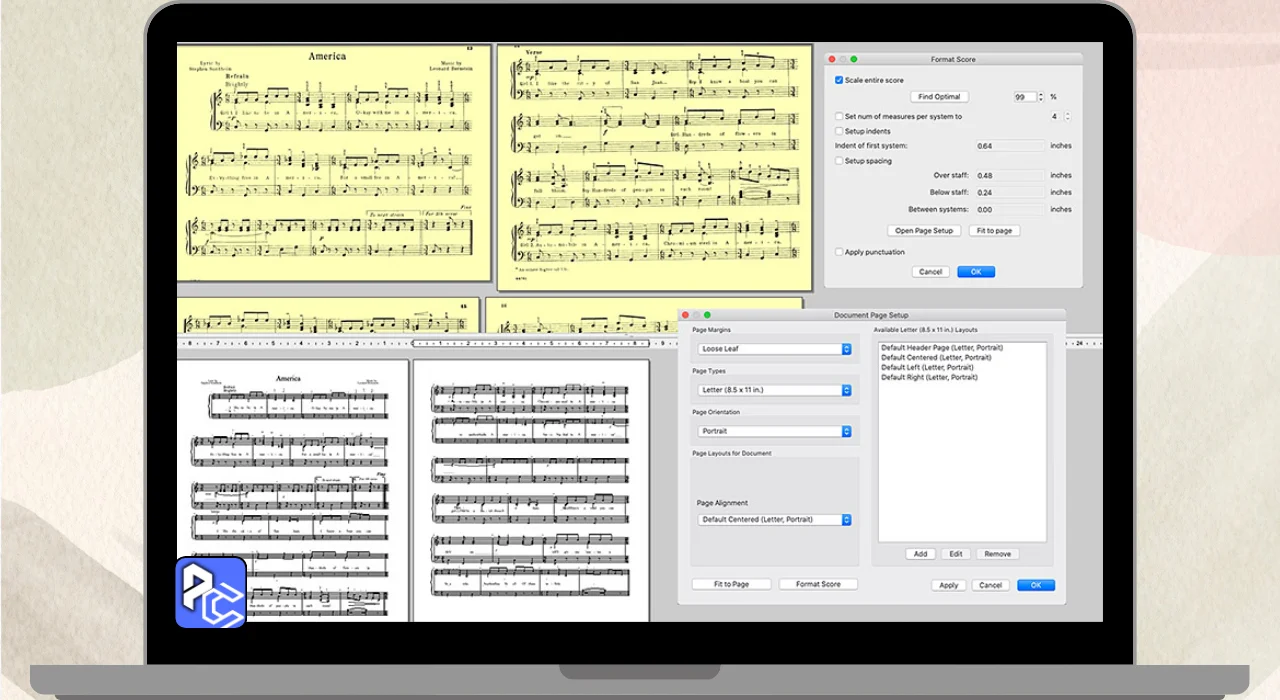
Task: Open the Page Margins Loose Leaf dropdown
Action: pyautogui.click(x=775, y=349)
